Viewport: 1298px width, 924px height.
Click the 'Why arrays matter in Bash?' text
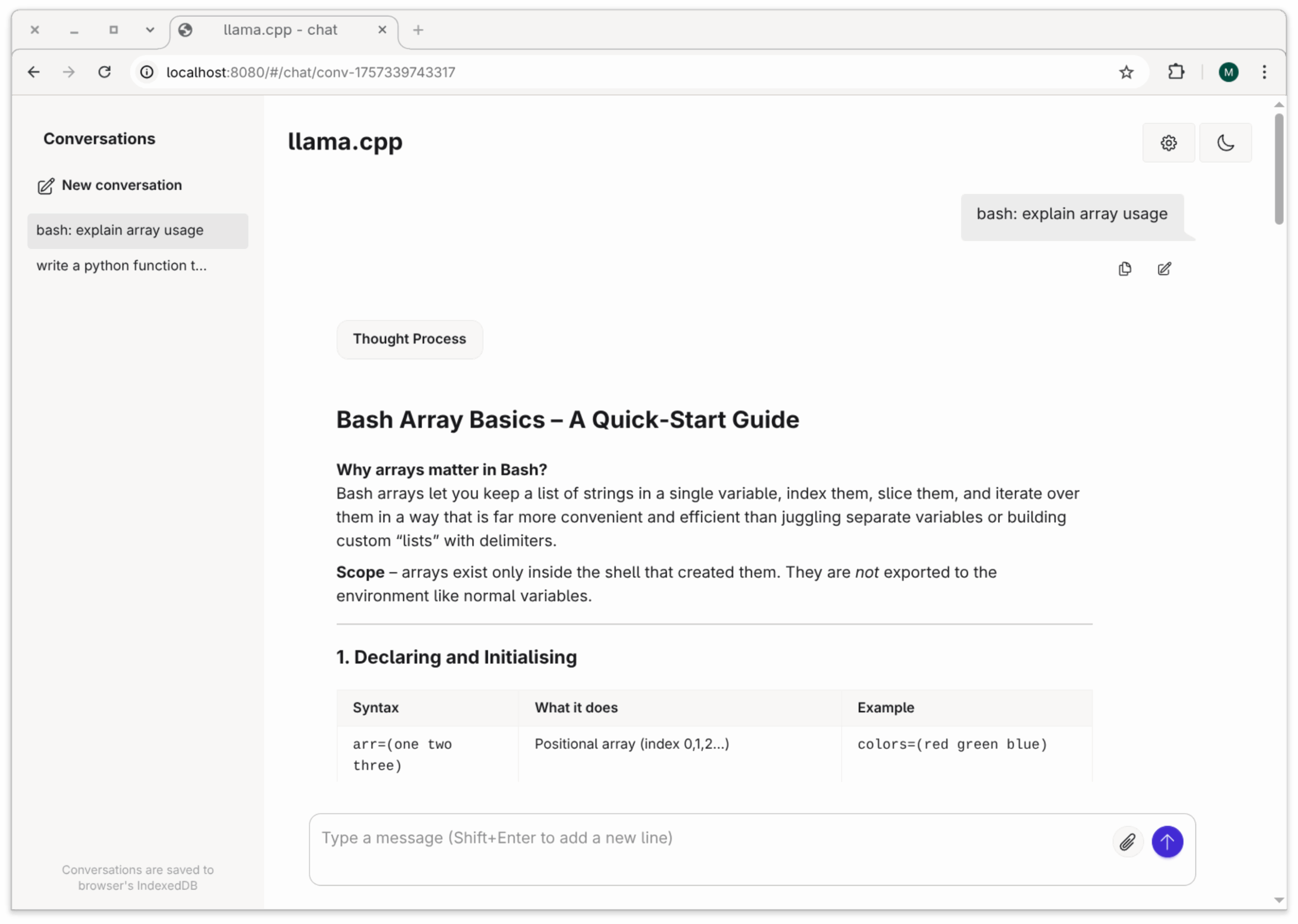441,469
